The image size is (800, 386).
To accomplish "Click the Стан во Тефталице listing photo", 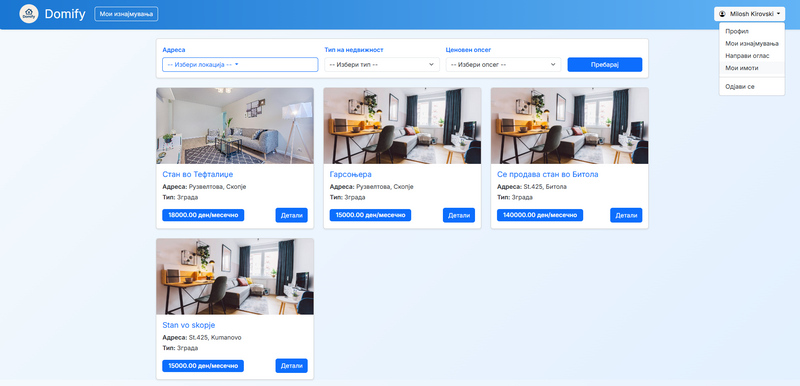I will click(235, 125).
